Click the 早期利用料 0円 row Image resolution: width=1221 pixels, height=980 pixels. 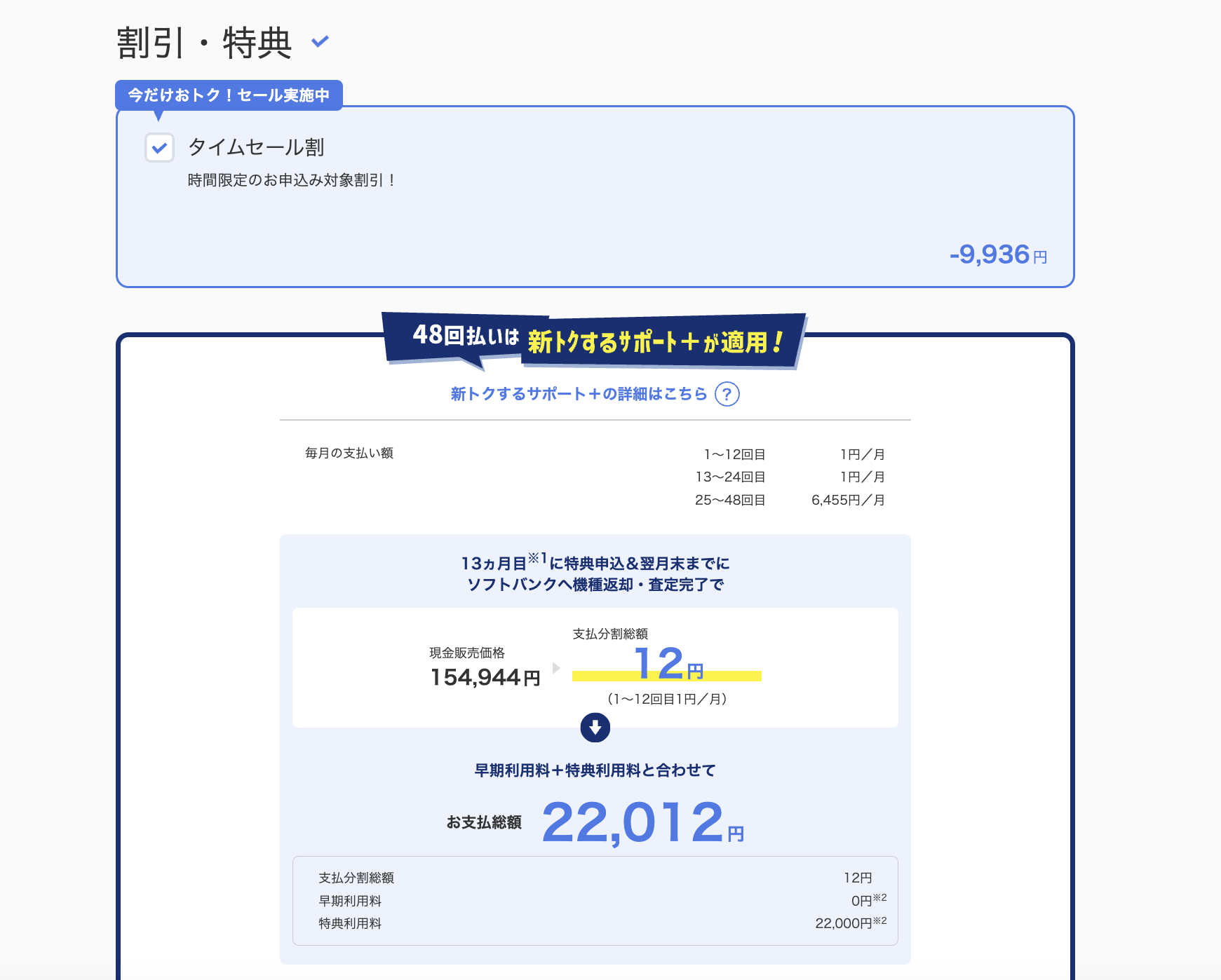[595, 901]
